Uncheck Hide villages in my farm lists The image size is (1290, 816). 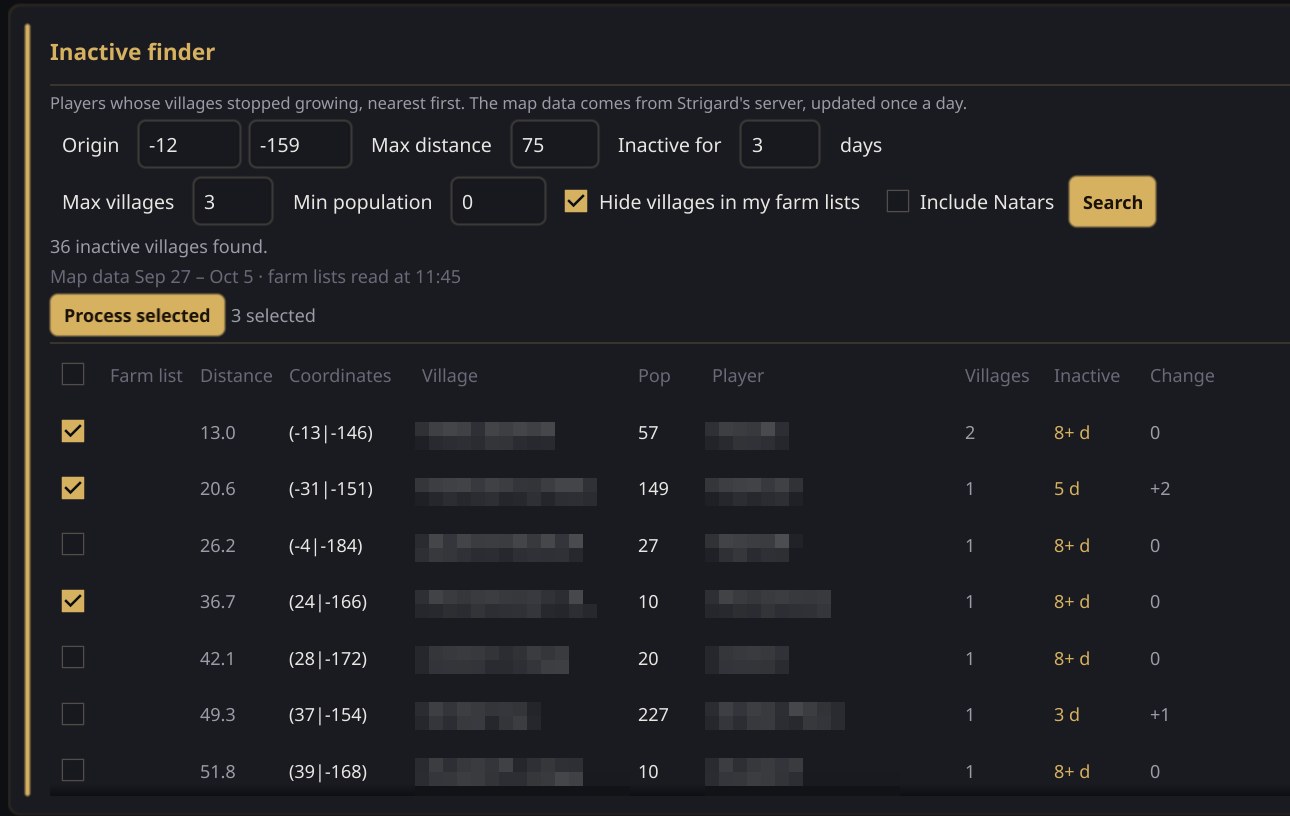(x=576, y=201)
